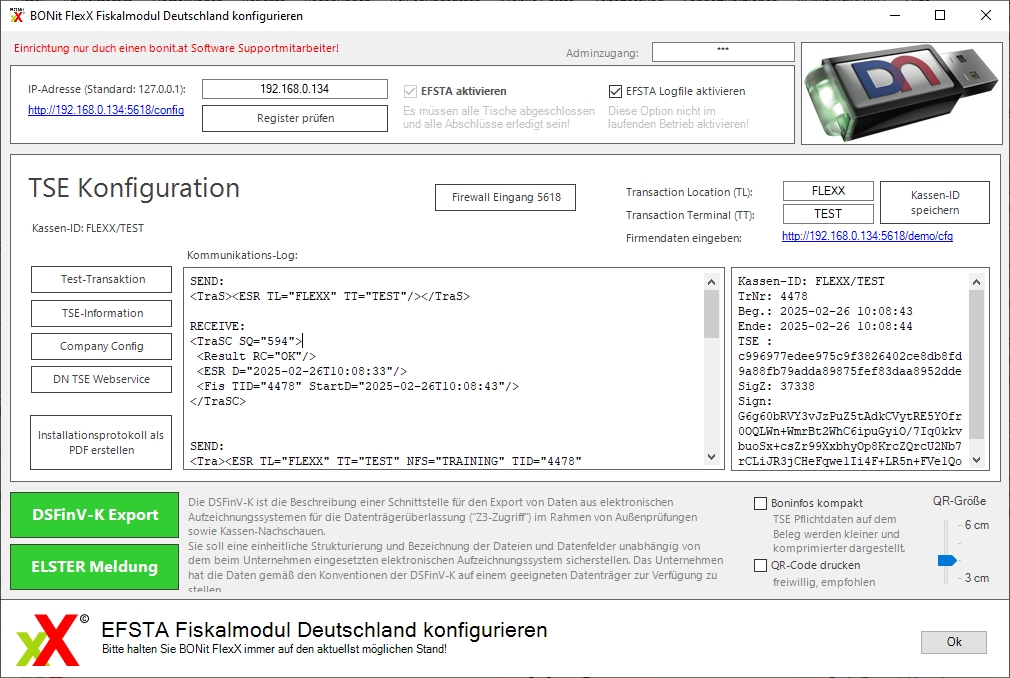
Task: Click the Adminzugang password field
Action: 723,52
